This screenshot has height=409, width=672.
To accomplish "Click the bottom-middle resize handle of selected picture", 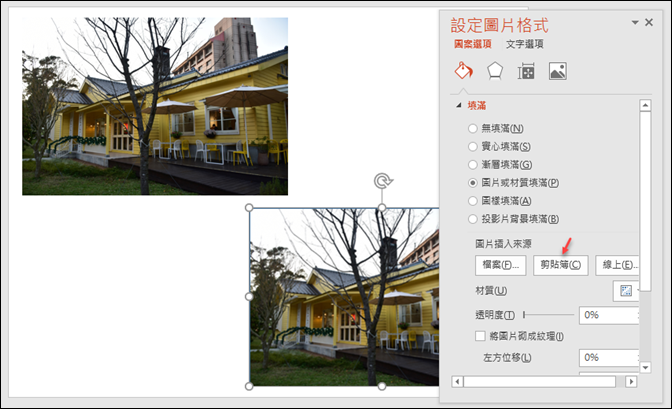I will click(x=382, y=386).
